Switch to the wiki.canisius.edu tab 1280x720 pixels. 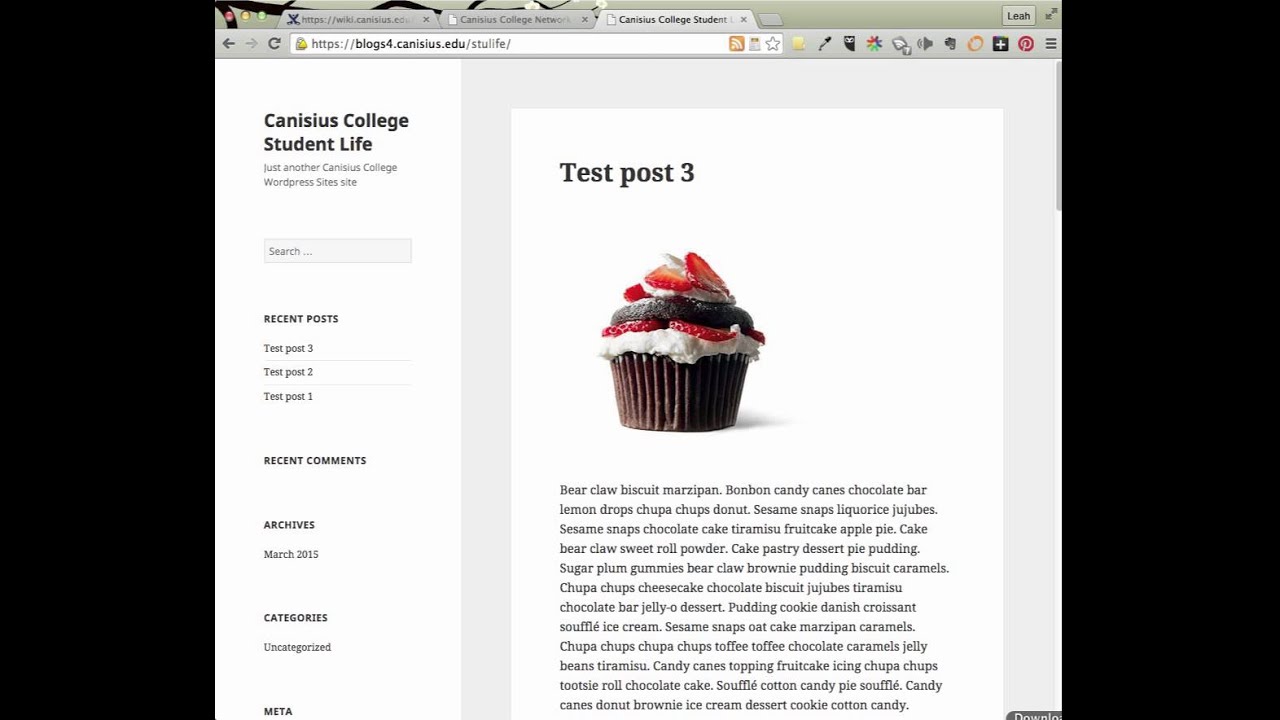357,19
